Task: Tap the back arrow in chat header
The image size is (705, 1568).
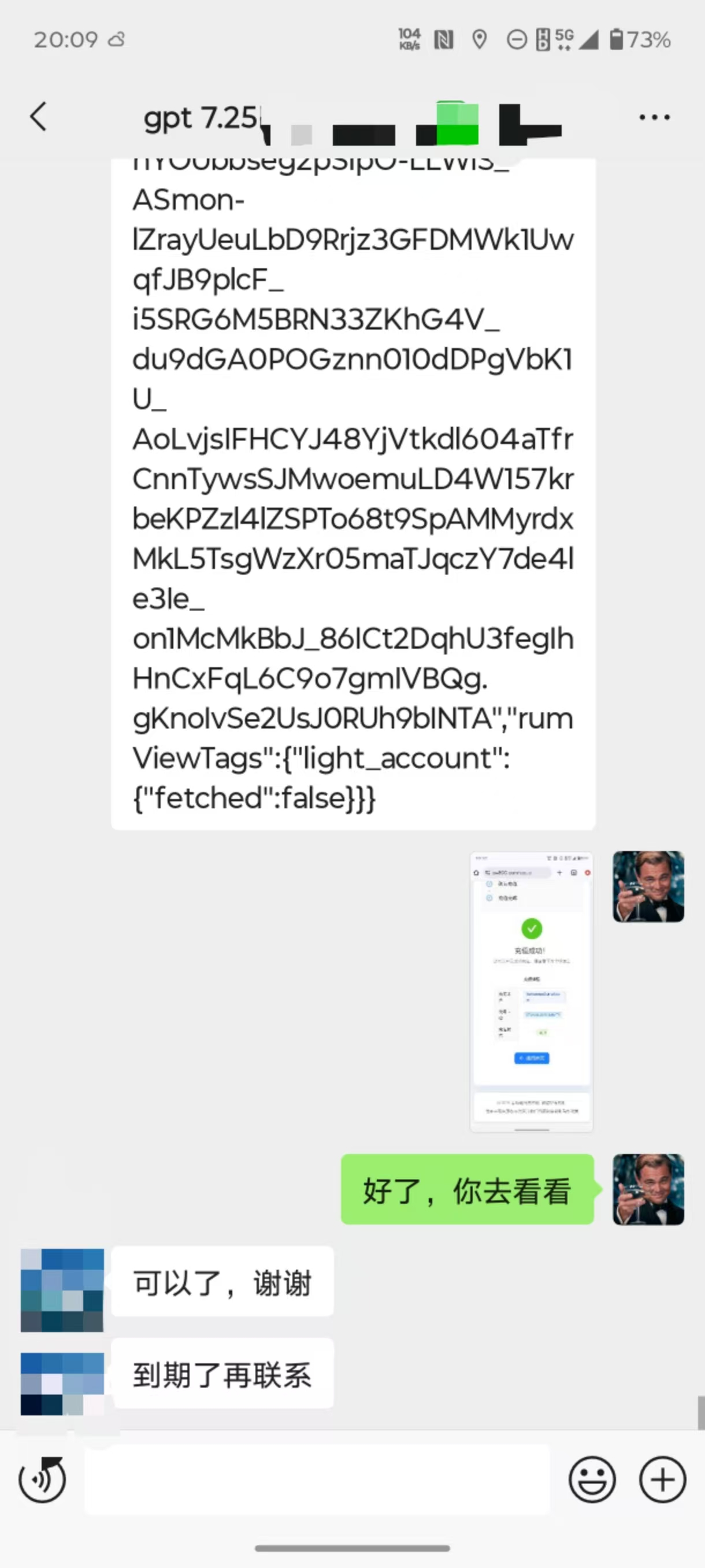Action: click(x=38, y=116)
